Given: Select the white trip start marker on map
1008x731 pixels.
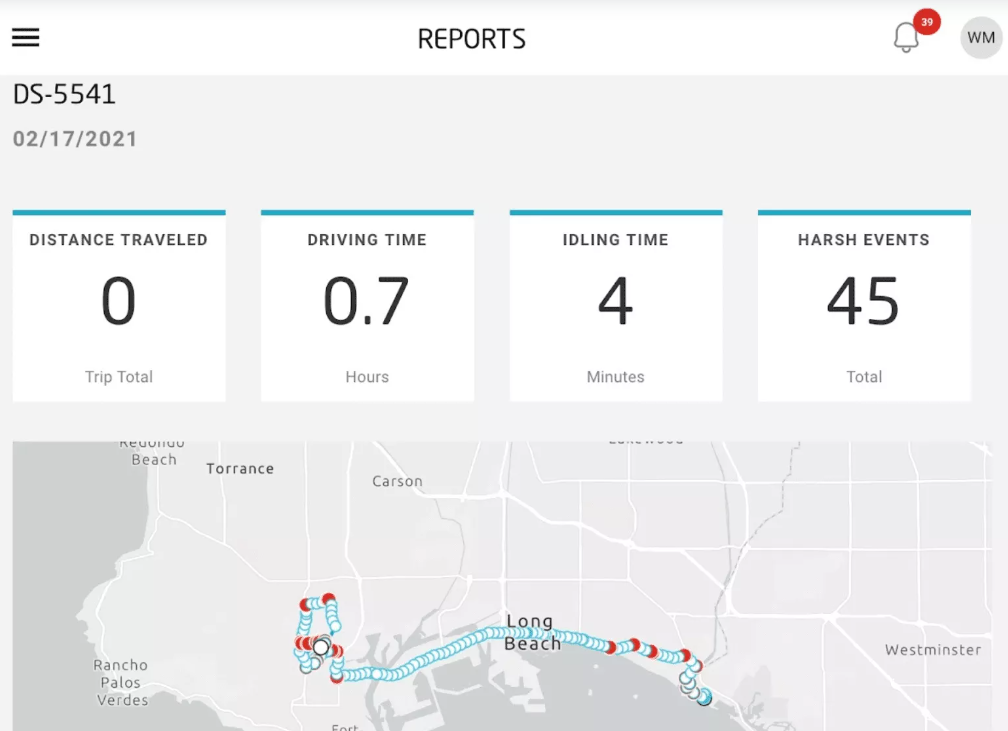Looking at the screenshot, I should coord(321,646).
